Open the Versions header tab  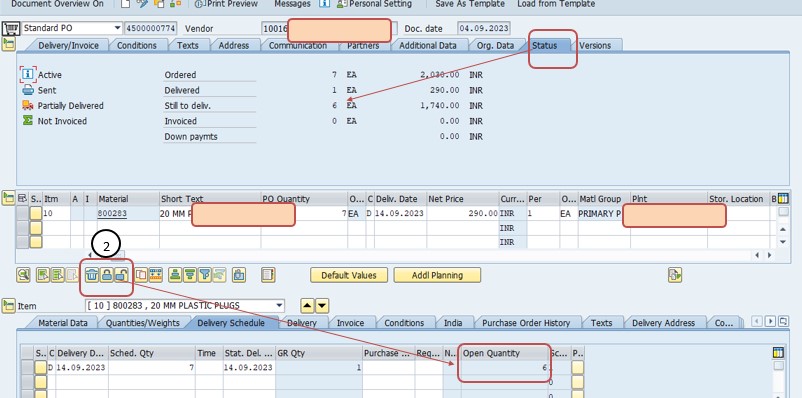(x=595, y=45)
